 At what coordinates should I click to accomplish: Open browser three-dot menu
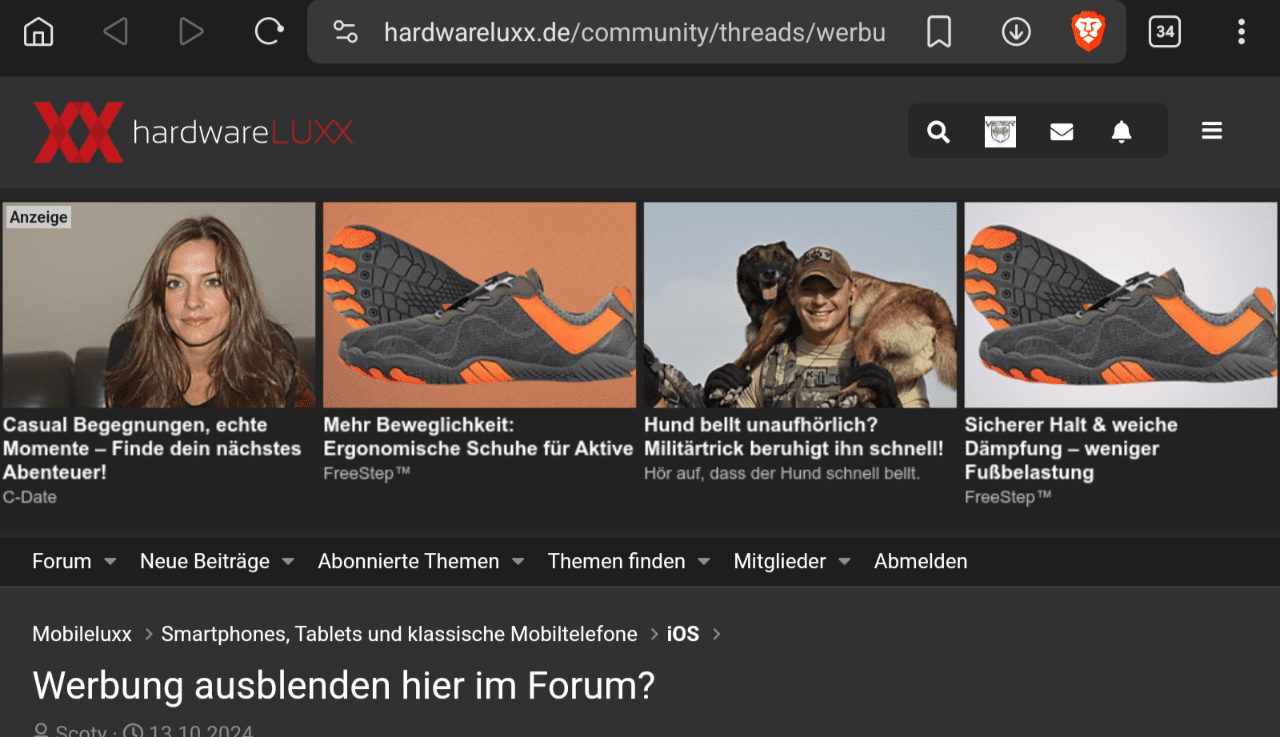(x=1241, y=32)
